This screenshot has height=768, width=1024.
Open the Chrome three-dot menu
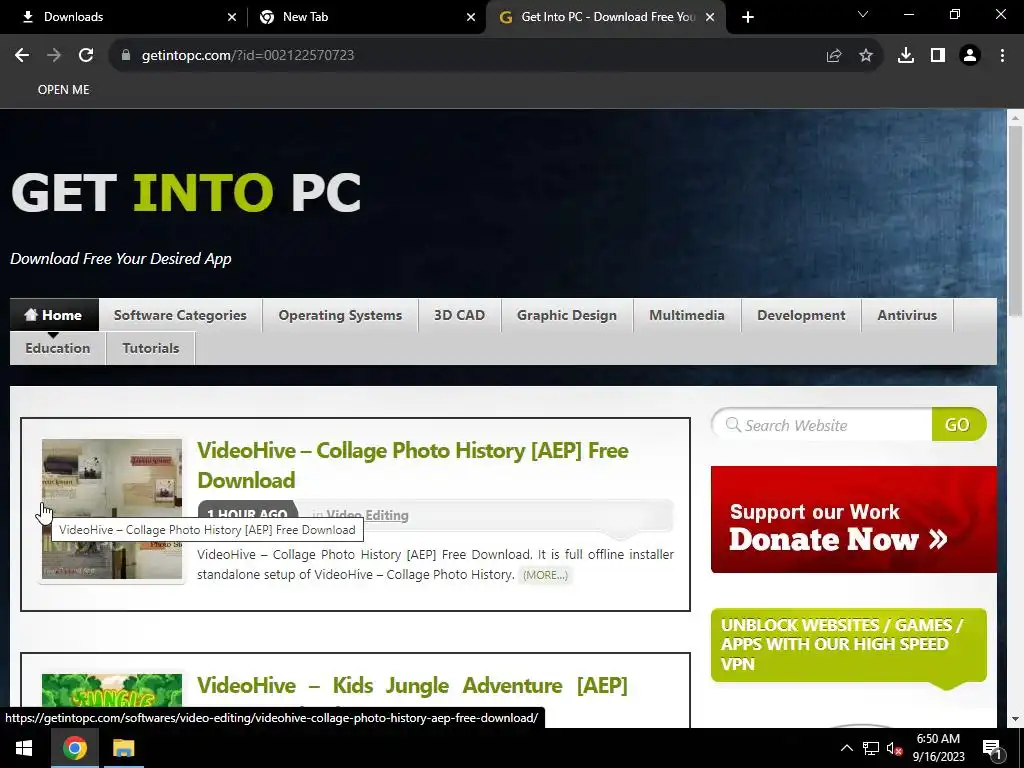point(1002,56)
